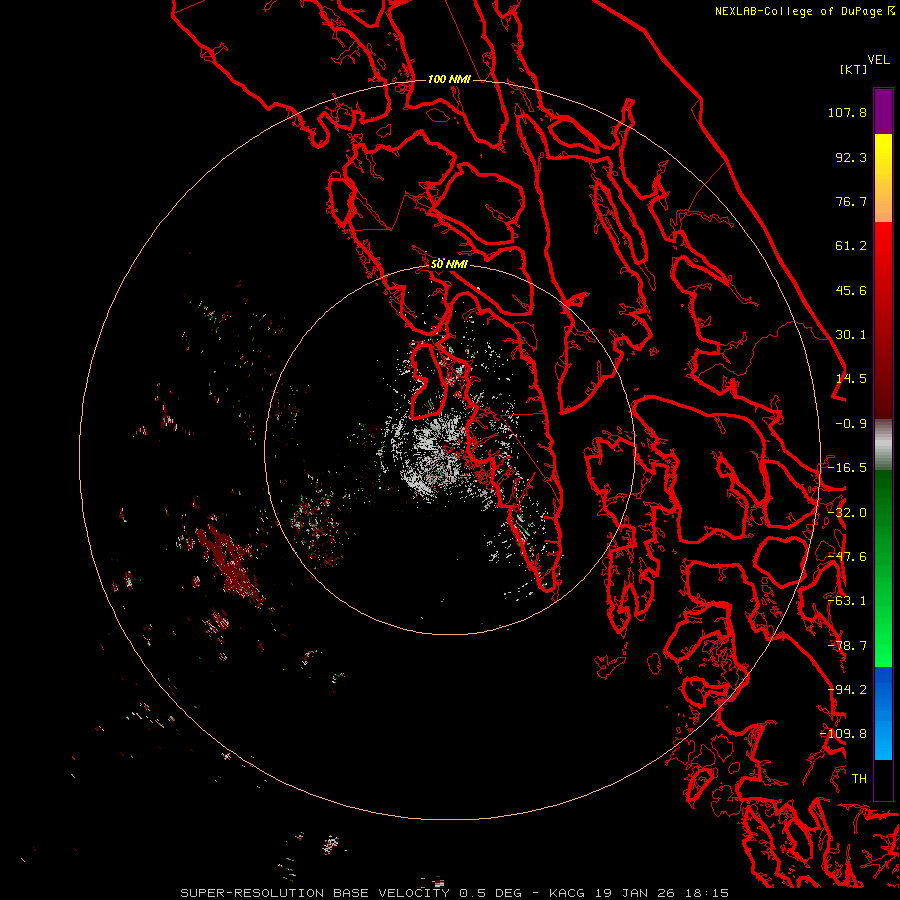This screenshot has width=900, height=900.
Task: Click the dark red velocity patch southwest of center
Action: (x=230, y=562)
